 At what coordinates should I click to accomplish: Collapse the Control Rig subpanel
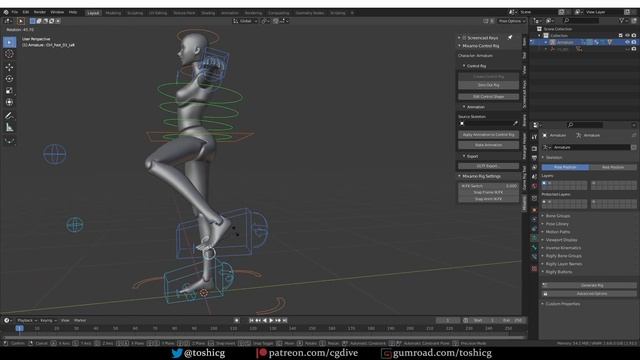tap(464, 66)
